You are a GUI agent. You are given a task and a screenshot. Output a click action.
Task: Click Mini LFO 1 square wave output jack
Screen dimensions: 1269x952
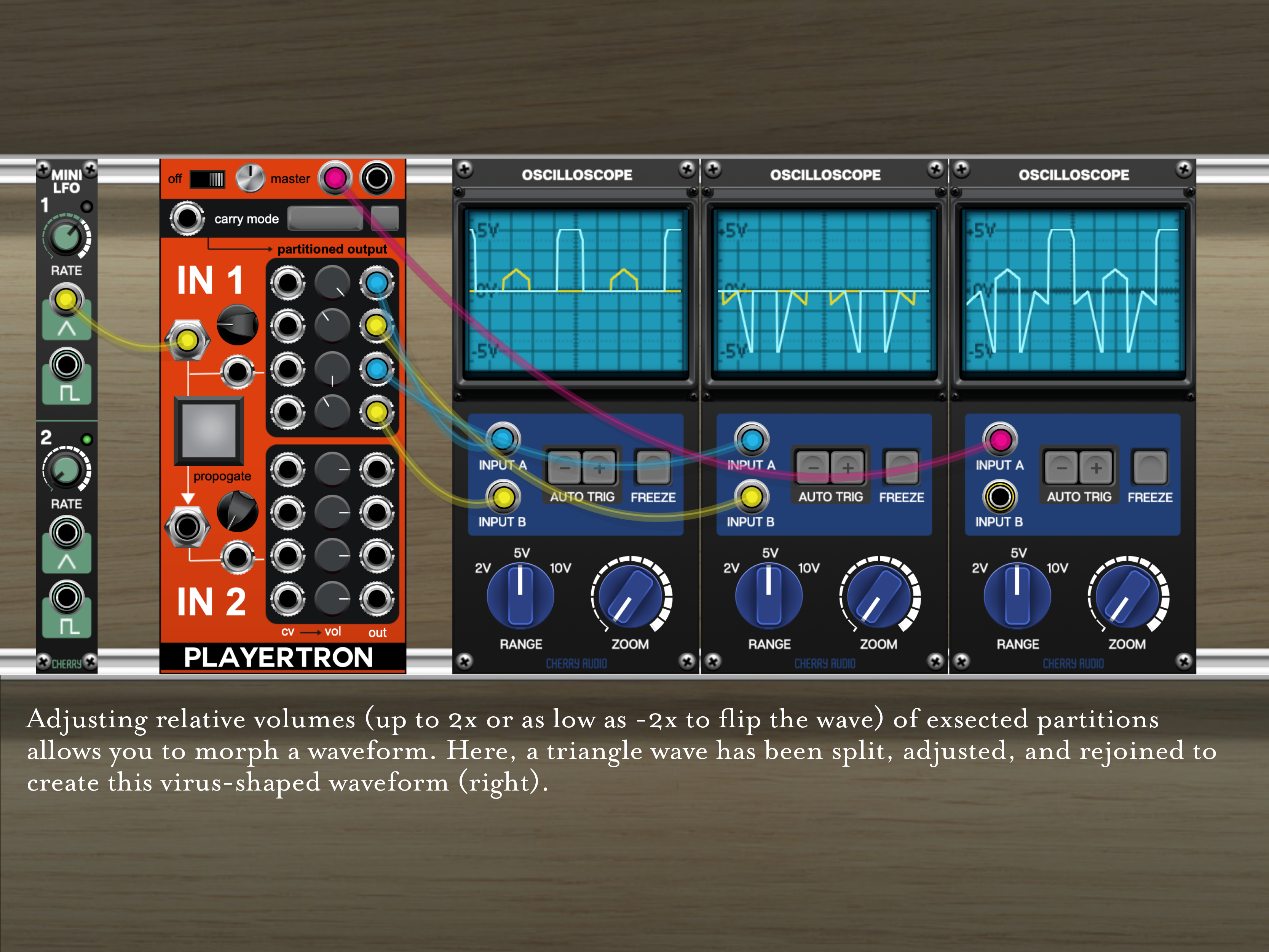(x=66, y=365)
